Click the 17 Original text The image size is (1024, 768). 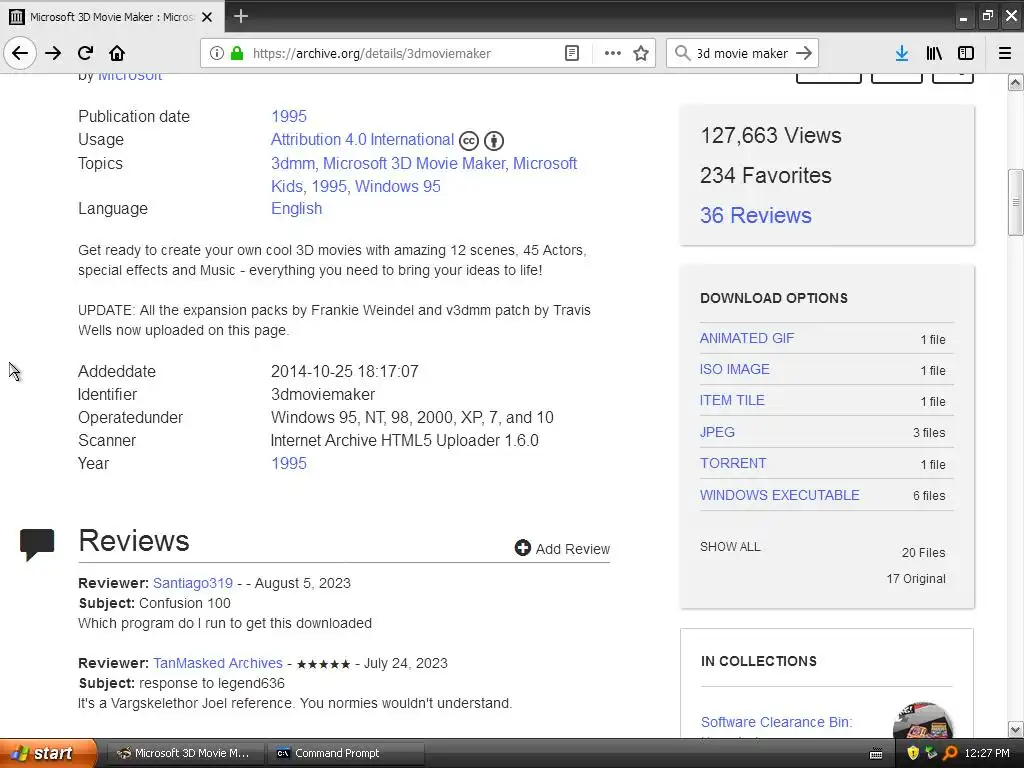point(916,579)
